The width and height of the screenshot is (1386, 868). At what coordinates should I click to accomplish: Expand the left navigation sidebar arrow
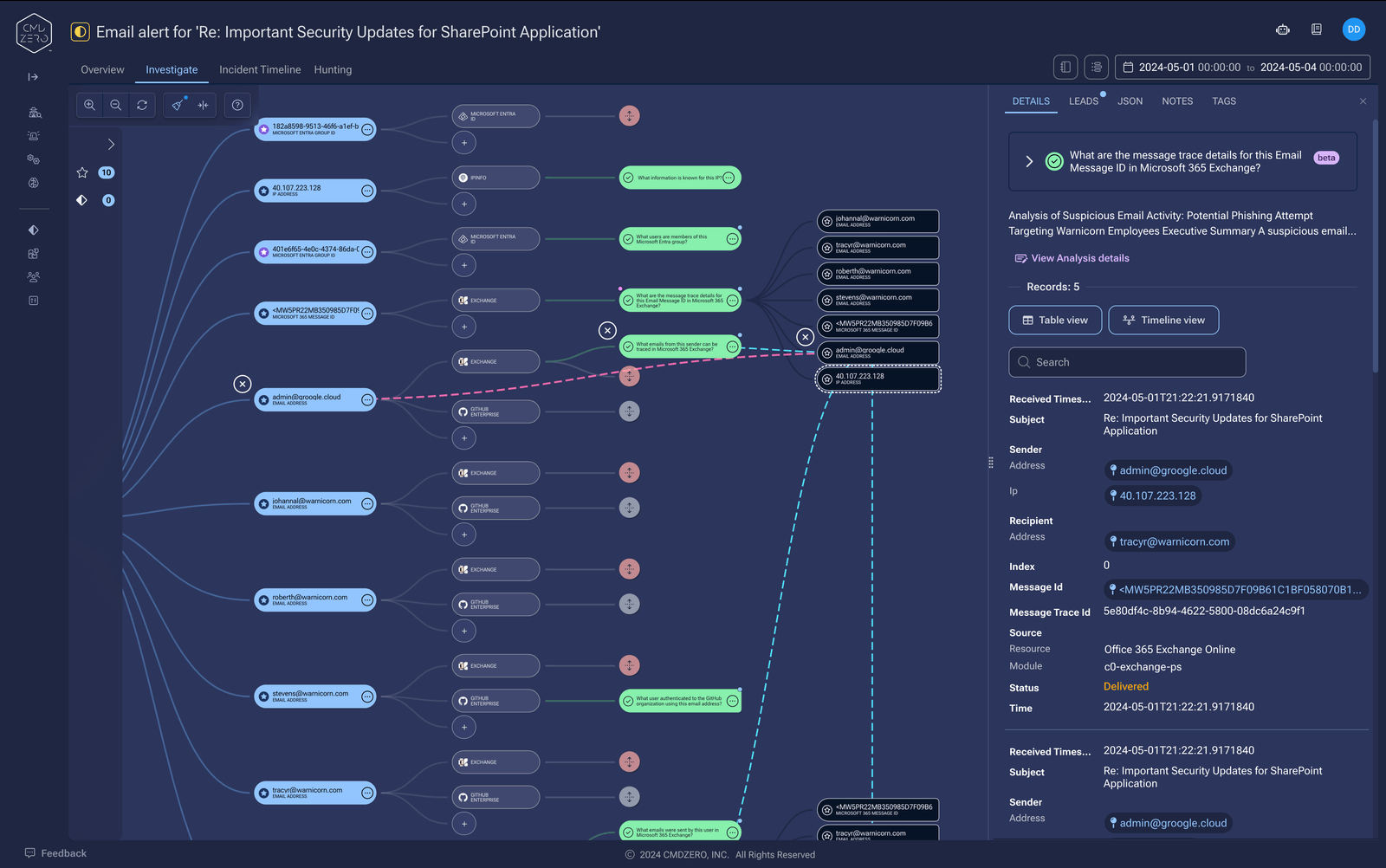click(33, 77)
